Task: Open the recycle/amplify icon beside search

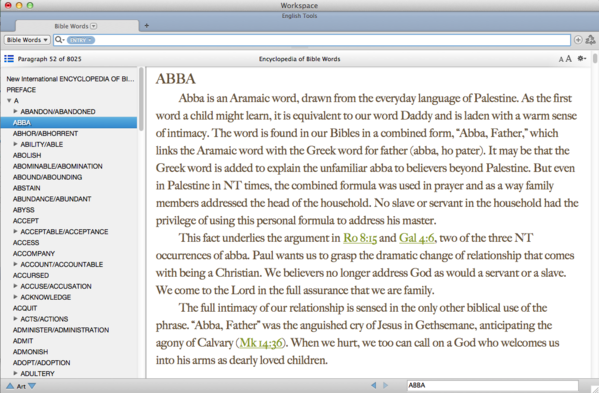Action: tap(590, 39)
